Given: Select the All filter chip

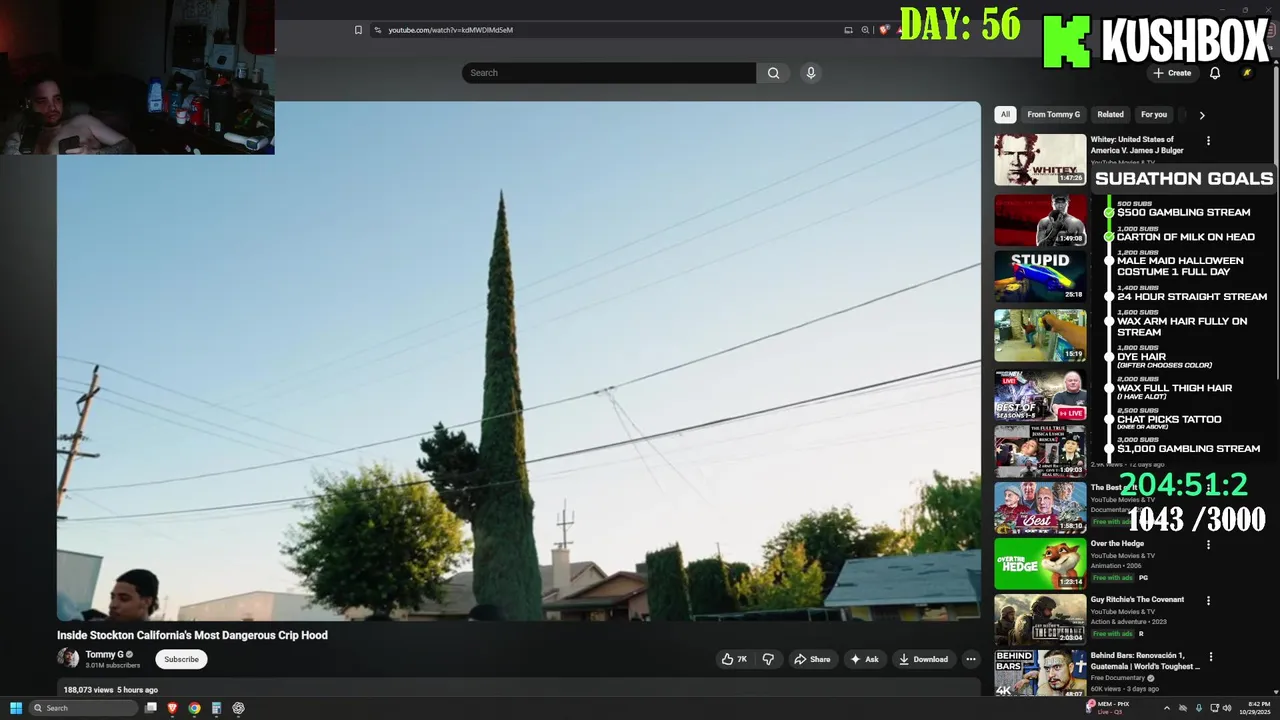Looking at the screenshot, I should point(1005,114).
